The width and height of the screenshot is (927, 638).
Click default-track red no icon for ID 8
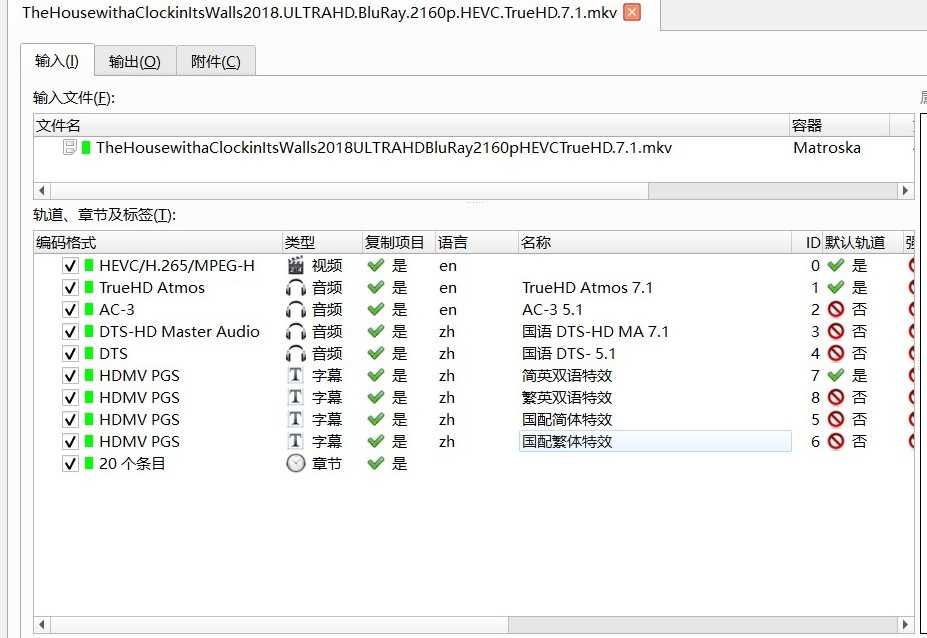(835, 397)
